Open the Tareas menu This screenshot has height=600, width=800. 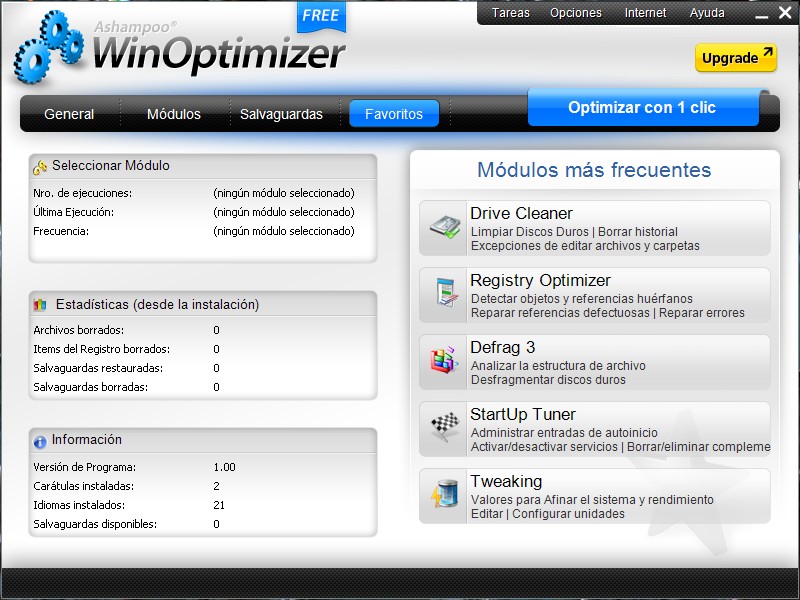click(x=511, y=13)
